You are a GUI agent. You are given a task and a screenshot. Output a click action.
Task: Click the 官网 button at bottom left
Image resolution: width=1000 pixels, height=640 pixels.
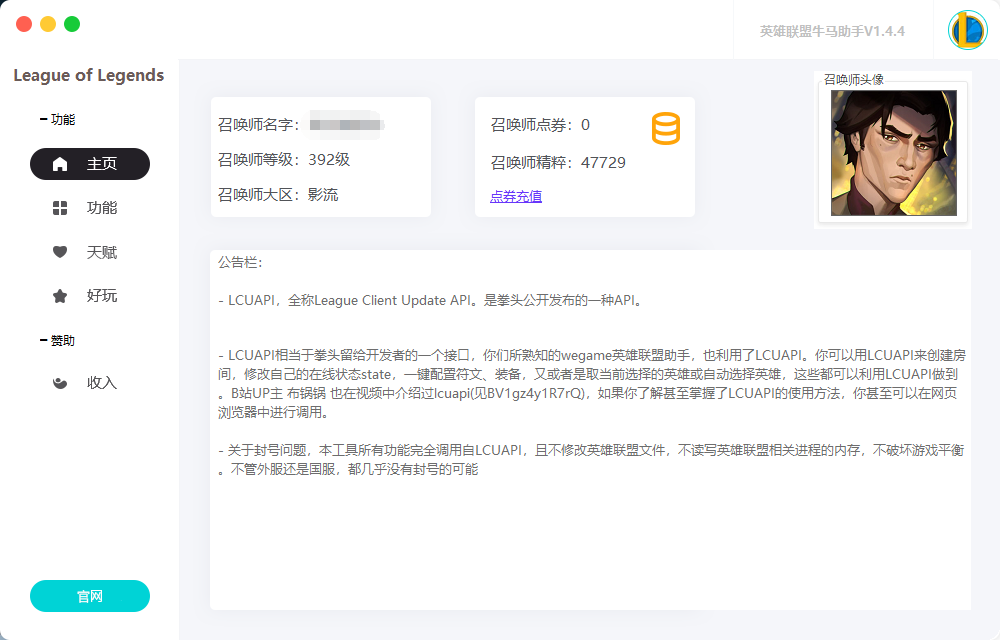[x=89, y=596]
